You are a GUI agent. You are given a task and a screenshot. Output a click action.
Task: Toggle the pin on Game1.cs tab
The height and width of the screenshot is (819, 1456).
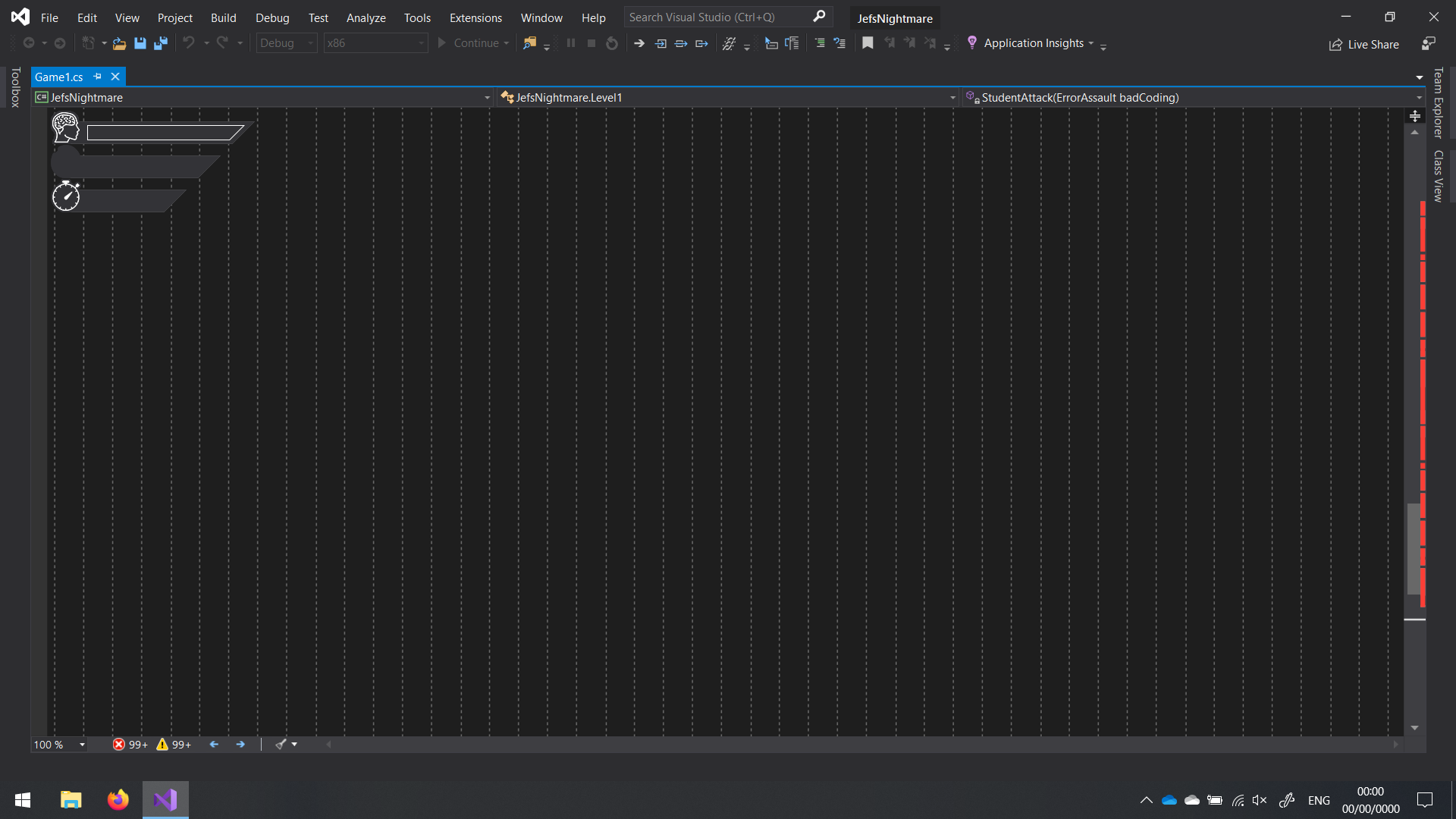pyautogui.click(x=98, y=77)
